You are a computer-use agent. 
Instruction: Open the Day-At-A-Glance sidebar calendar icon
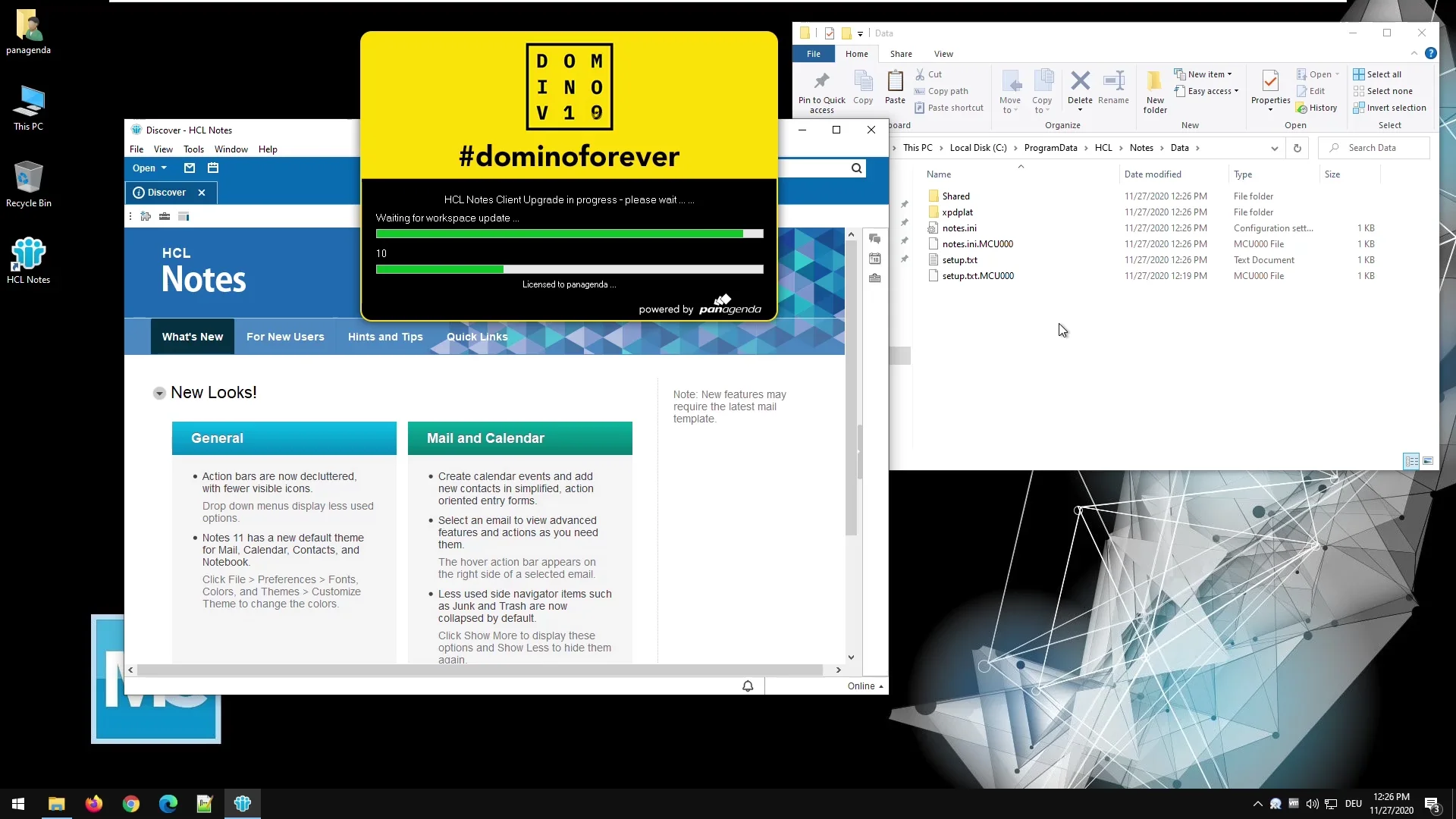point(874,259)
